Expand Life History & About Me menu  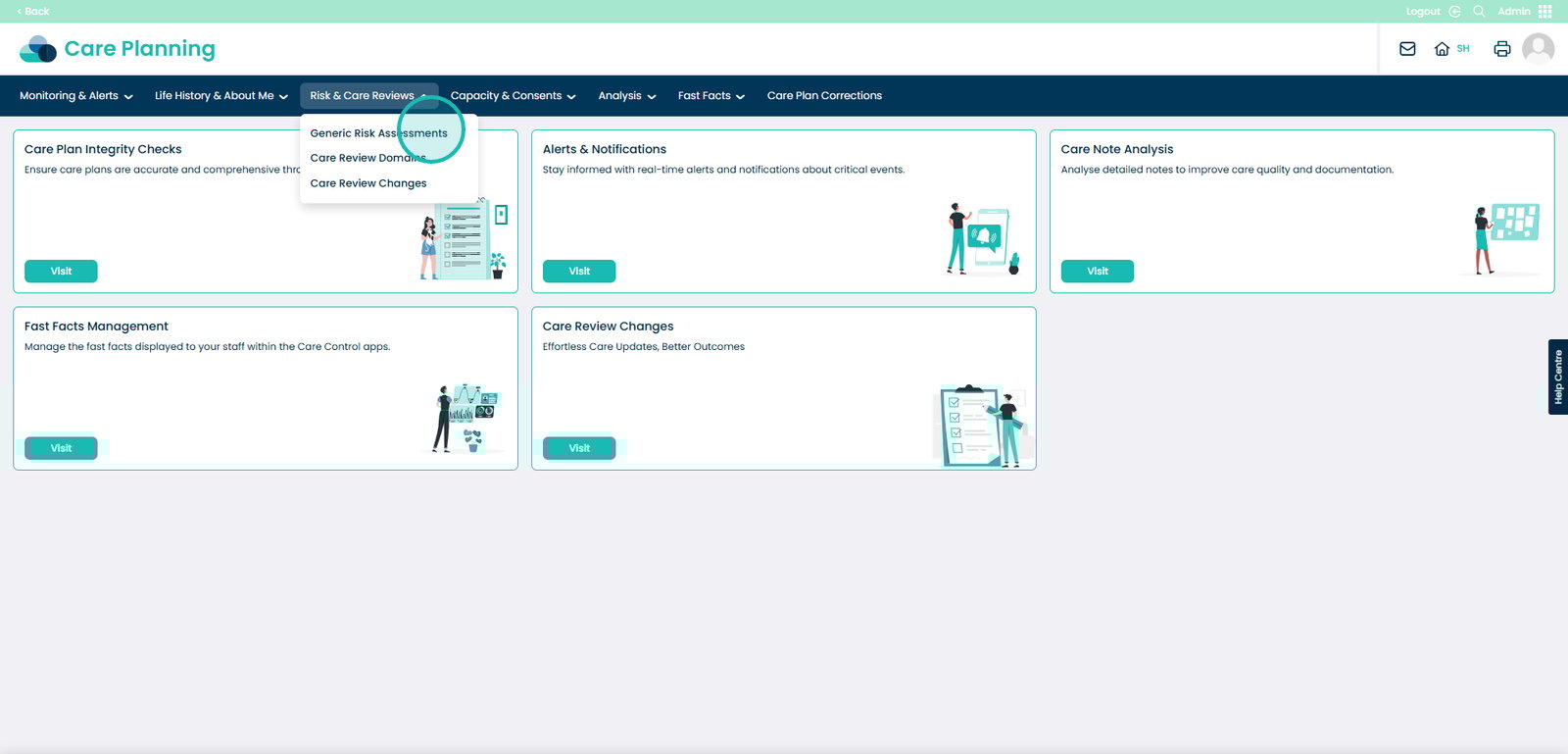click(x=220, y=96)
